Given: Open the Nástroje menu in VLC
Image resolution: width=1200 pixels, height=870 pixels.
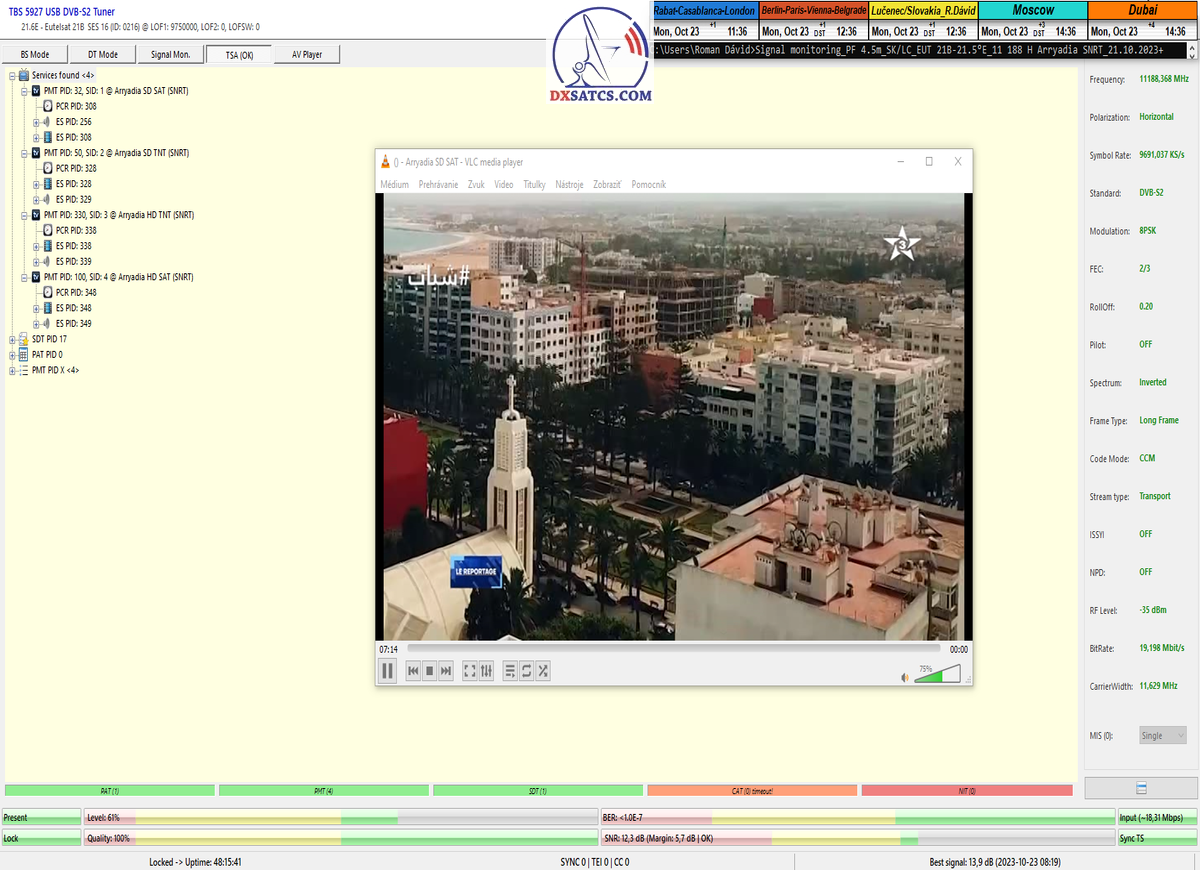Looking at the screenshot, I should [x=569, y=185].
